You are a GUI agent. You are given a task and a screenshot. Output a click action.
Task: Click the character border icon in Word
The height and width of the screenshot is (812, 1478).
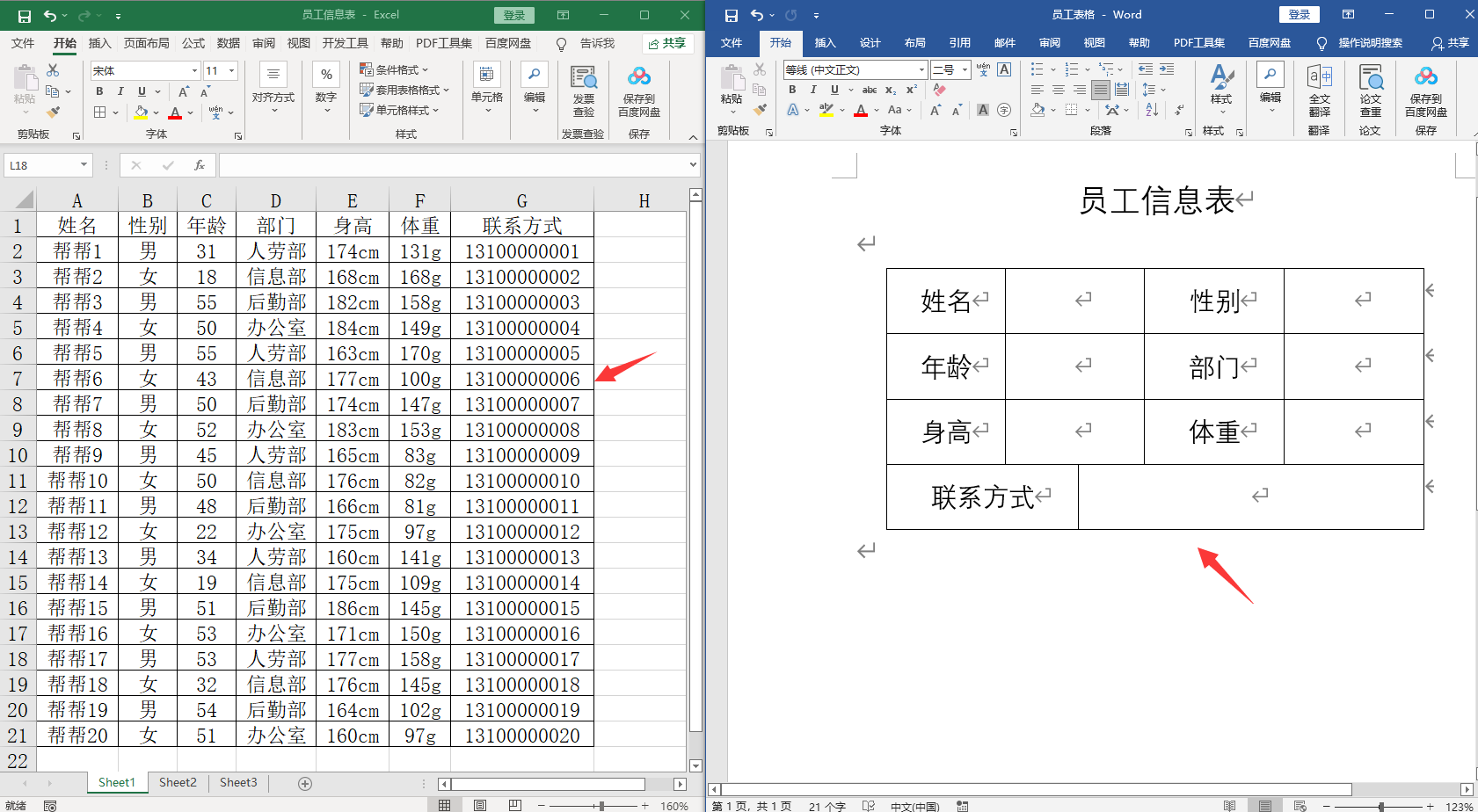tap(1004, 69)
